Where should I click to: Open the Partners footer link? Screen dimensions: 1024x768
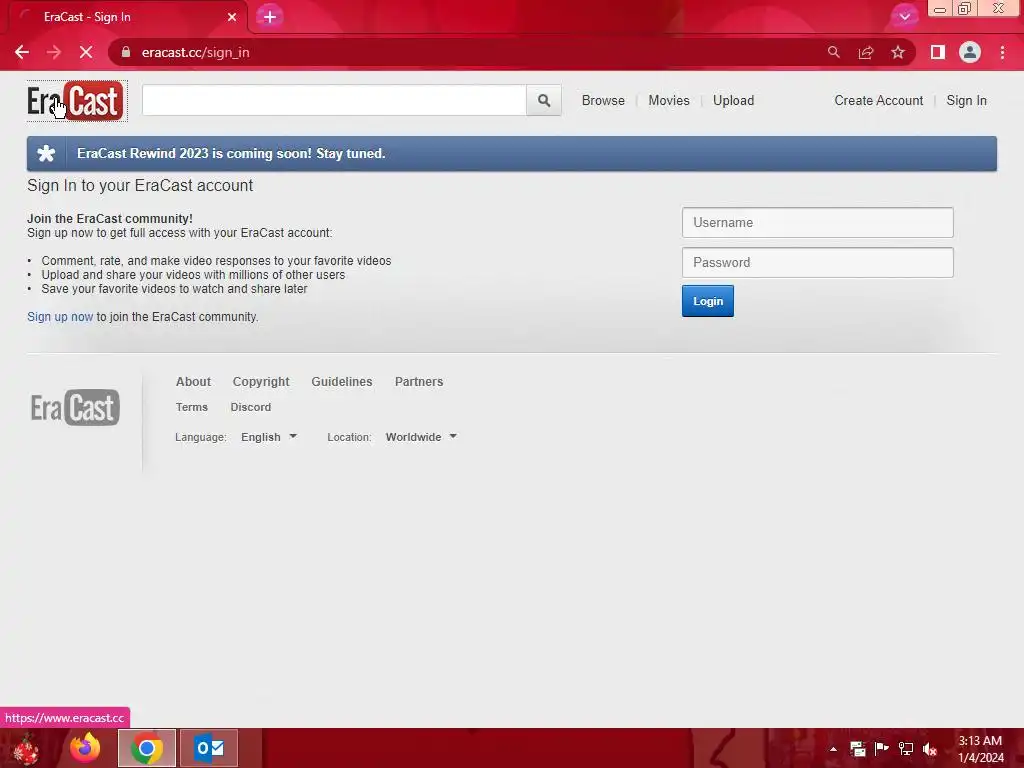click(x=419, y=381)
